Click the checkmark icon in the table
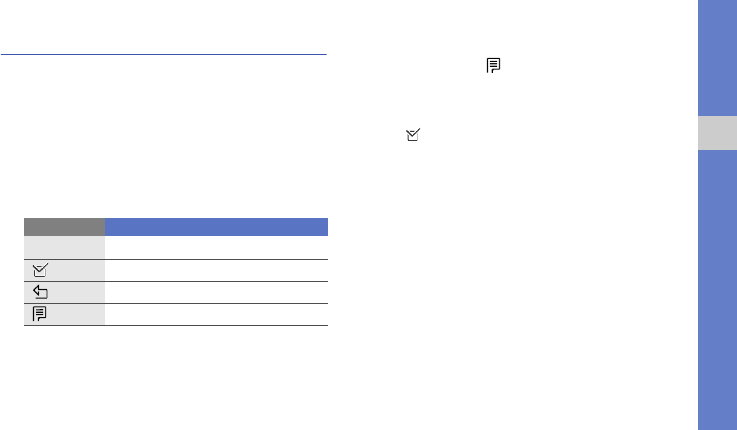 pos(40,270)
